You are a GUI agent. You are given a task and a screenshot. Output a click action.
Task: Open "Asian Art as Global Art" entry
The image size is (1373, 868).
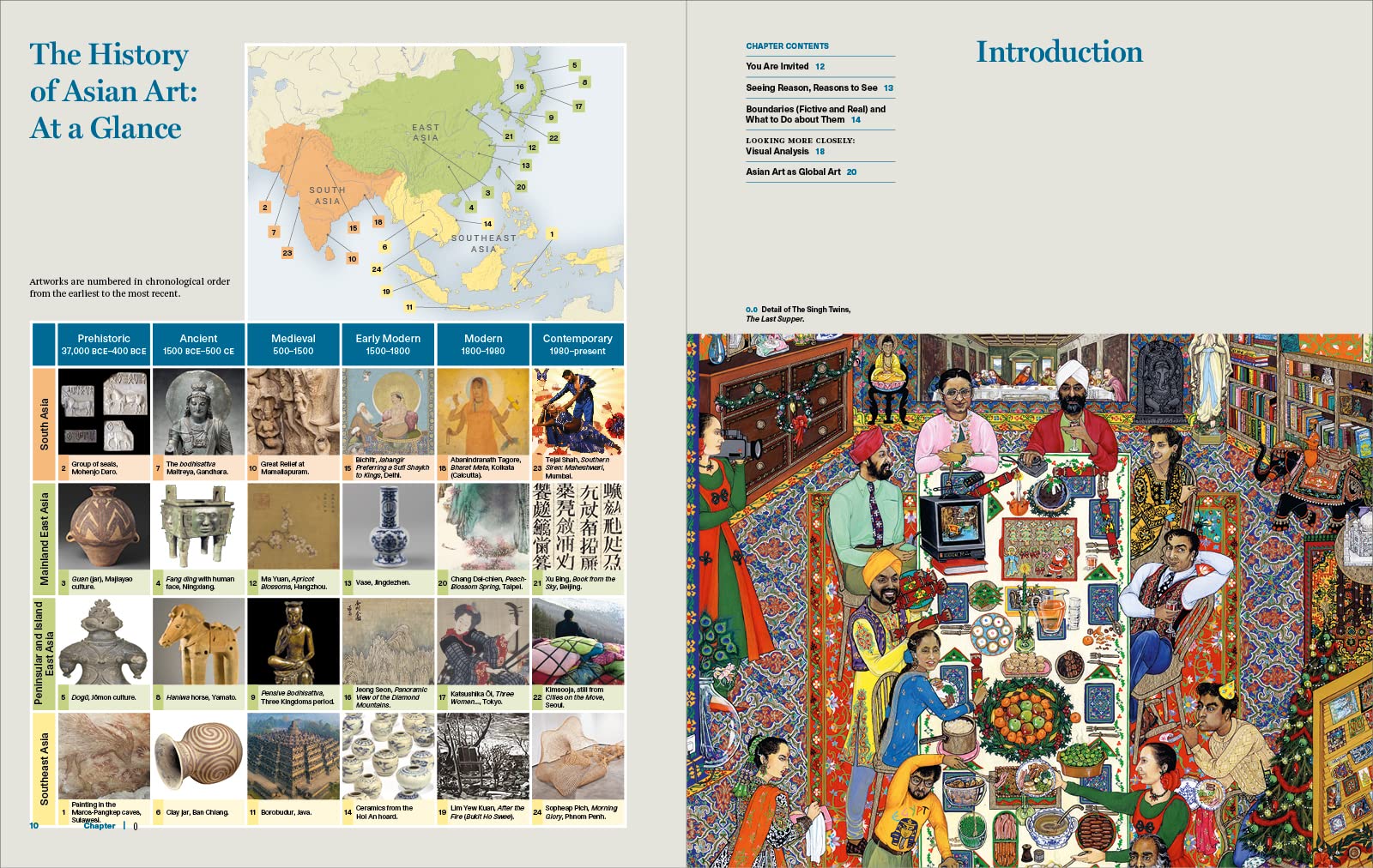click(800, 172)
